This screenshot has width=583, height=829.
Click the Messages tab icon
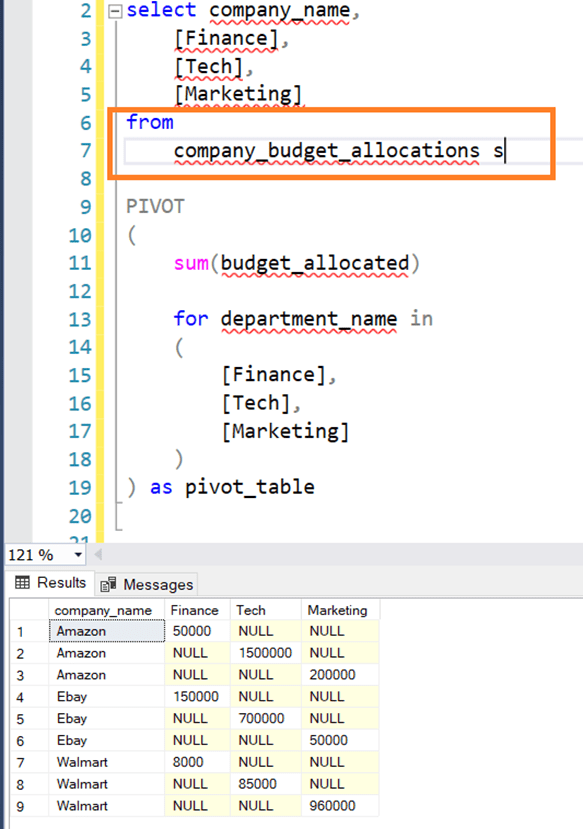click(108, 584)
